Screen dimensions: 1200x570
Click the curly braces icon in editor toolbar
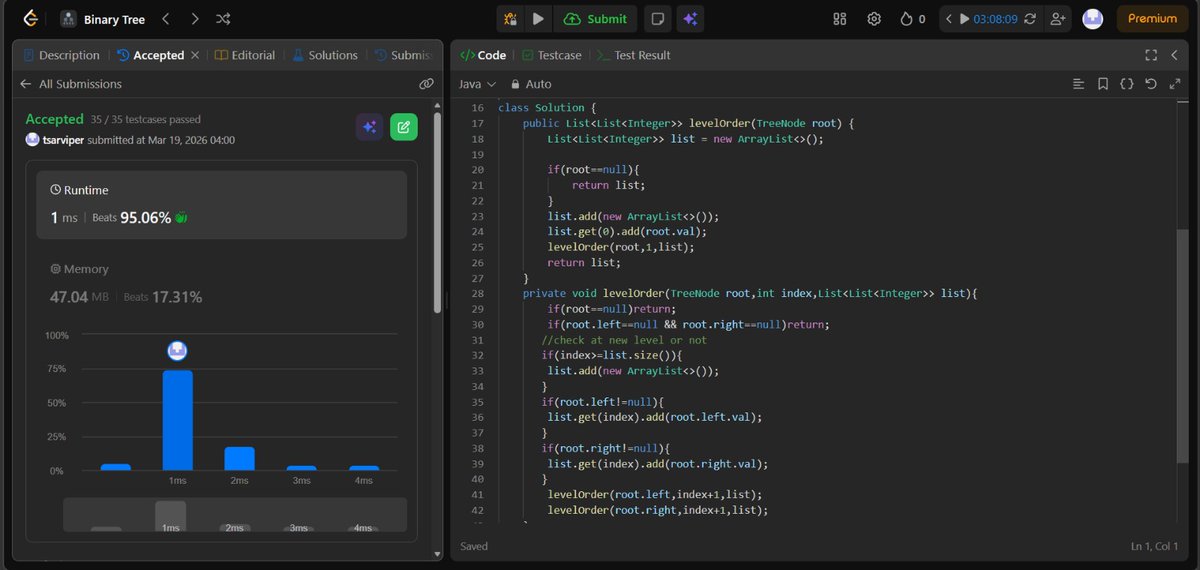[1127, 84]
